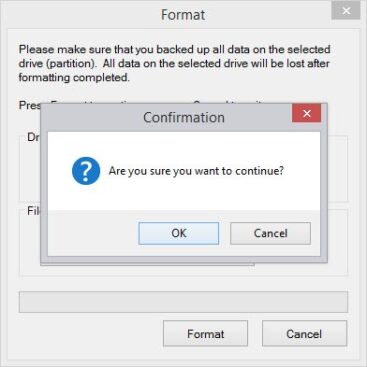
Task: Click the 'Are you sure you want to continue?' message
Action: tap(196, 171)
